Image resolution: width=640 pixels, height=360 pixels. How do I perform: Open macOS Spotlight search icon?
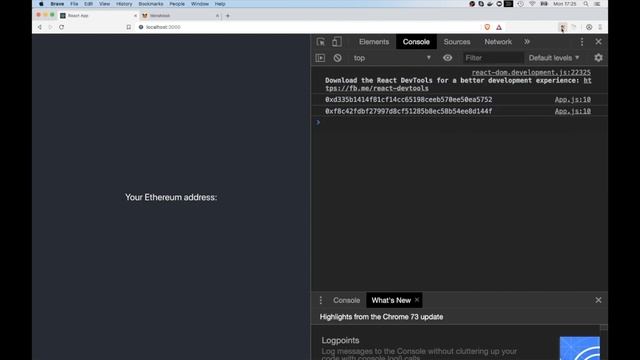[586, 4]
